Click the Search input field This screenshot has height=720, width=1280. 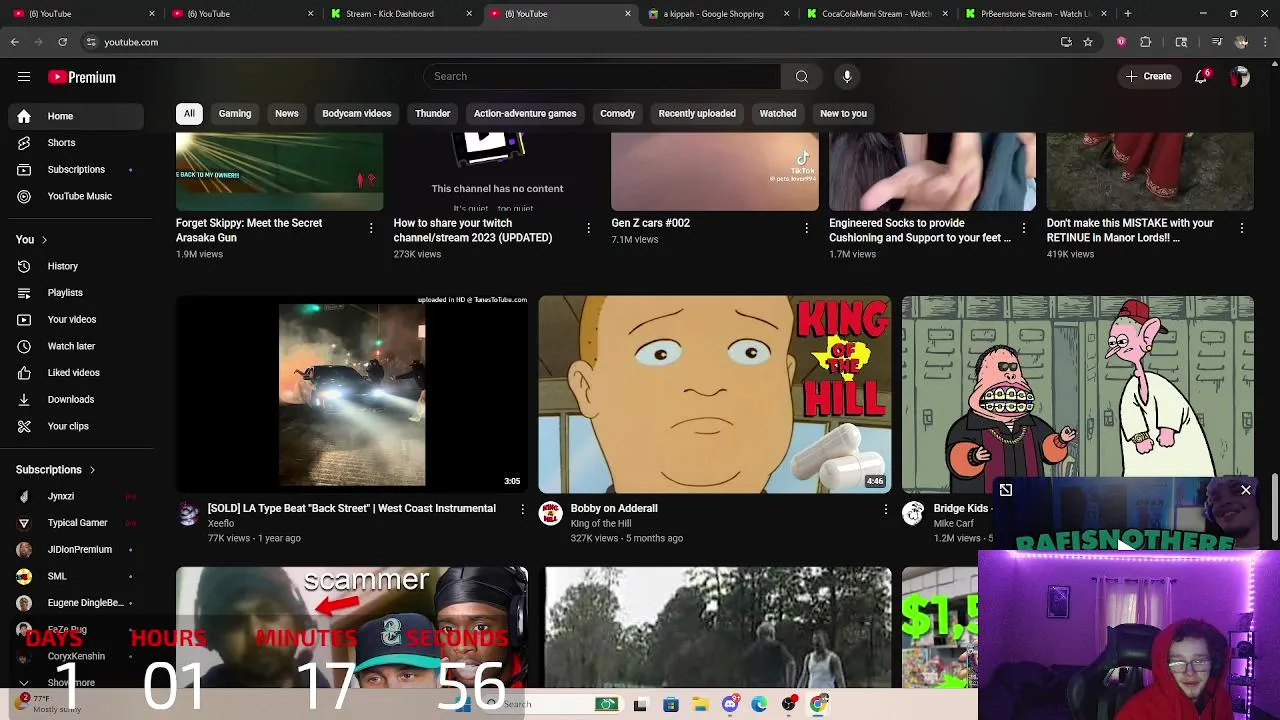pyautogui.click(x=602, y=76)
